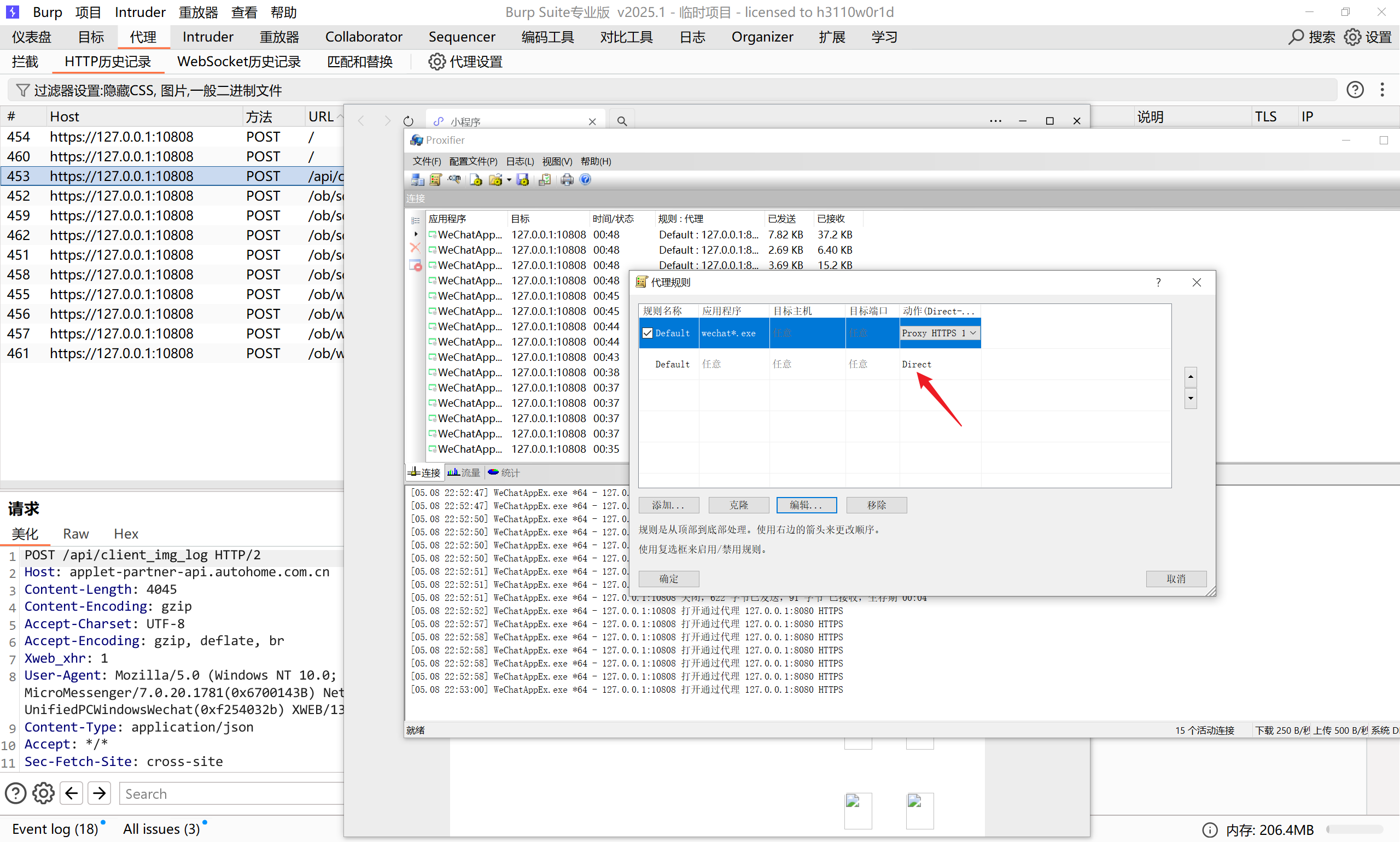Viewport: 1400px width, 842px height.
Task: Open Proxifier help with blue question icon
Action: [x=585, y=180]
